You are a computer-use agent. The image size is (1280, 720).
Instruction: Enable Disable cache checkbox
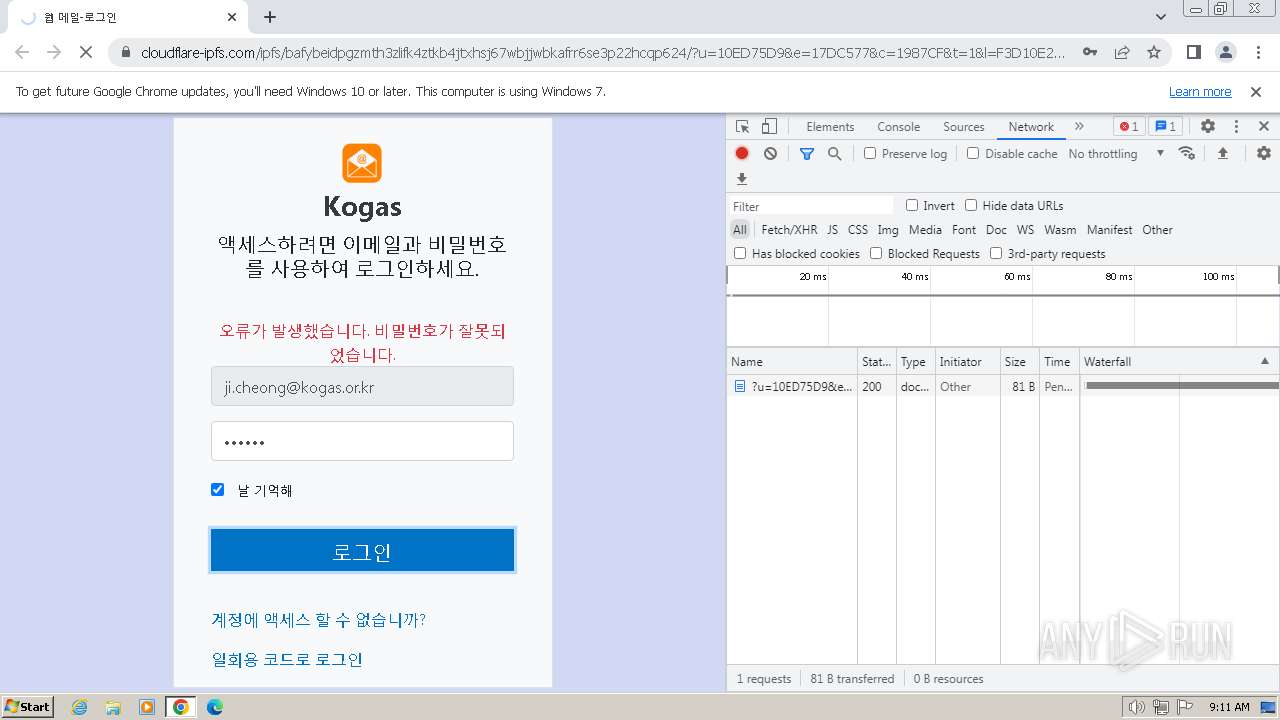point(973,154)
